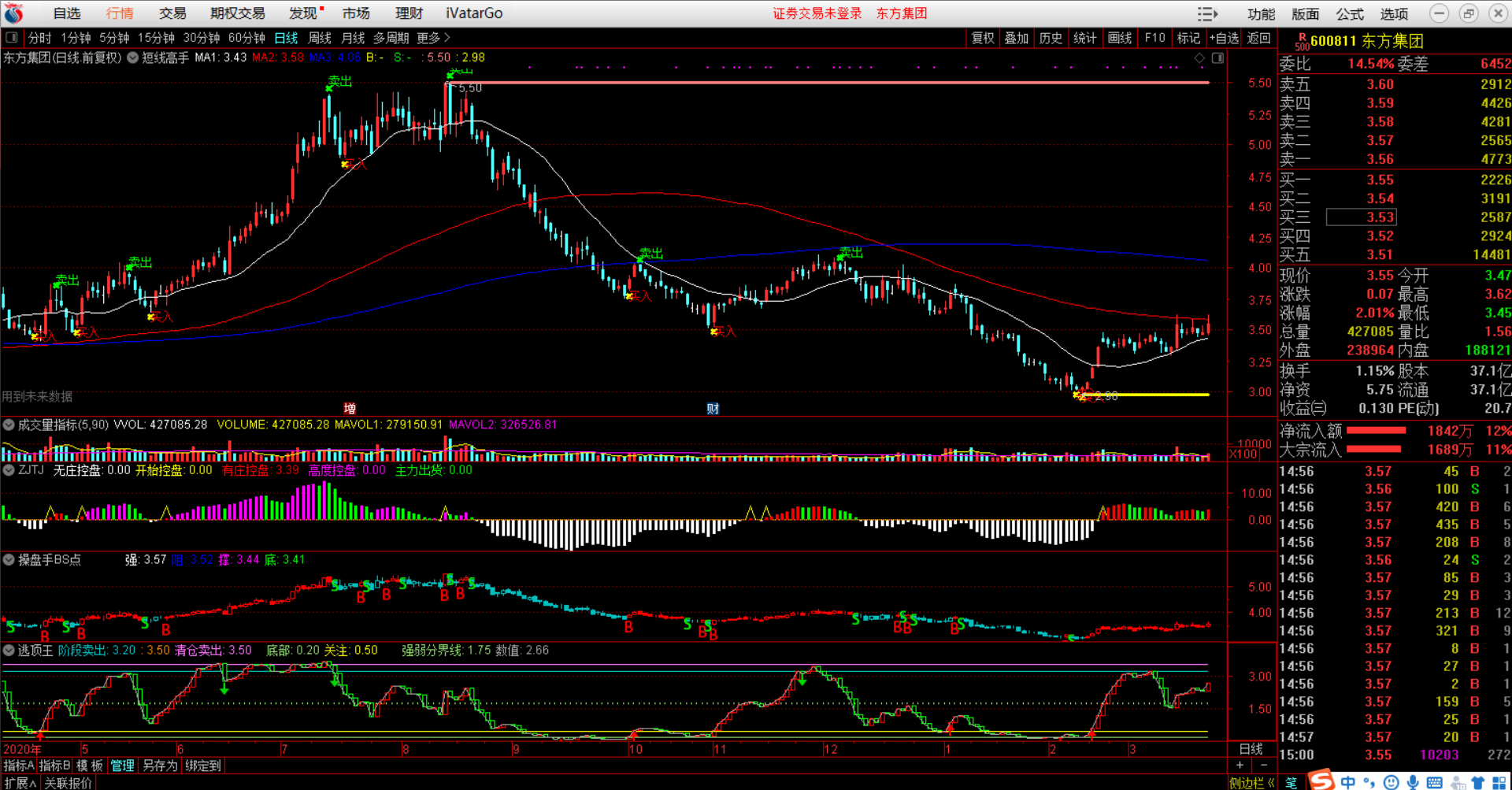1512x790 pixels.
Task: Click the 财 marker on the chart
Action: pos(713,408)
